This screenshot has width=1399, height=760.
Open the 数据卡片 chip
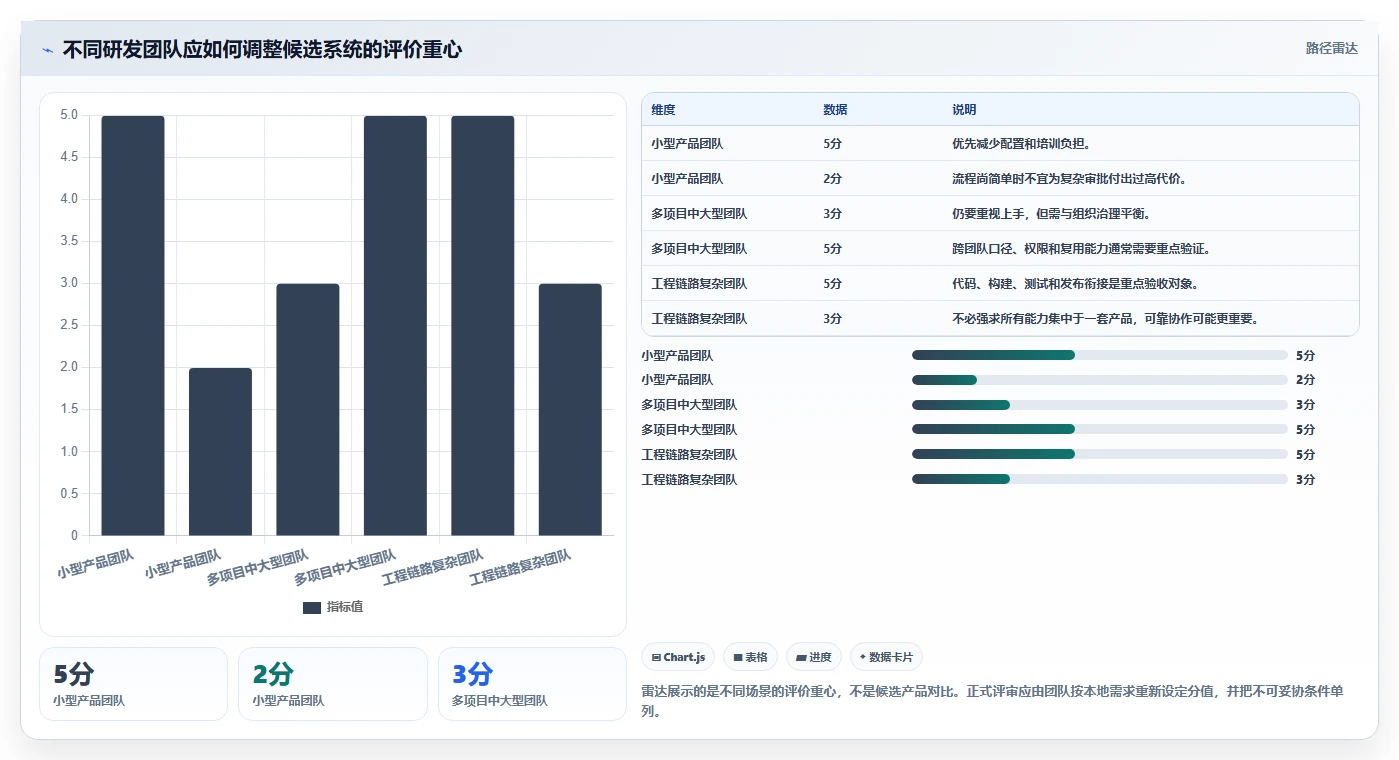tap(886, 657)
